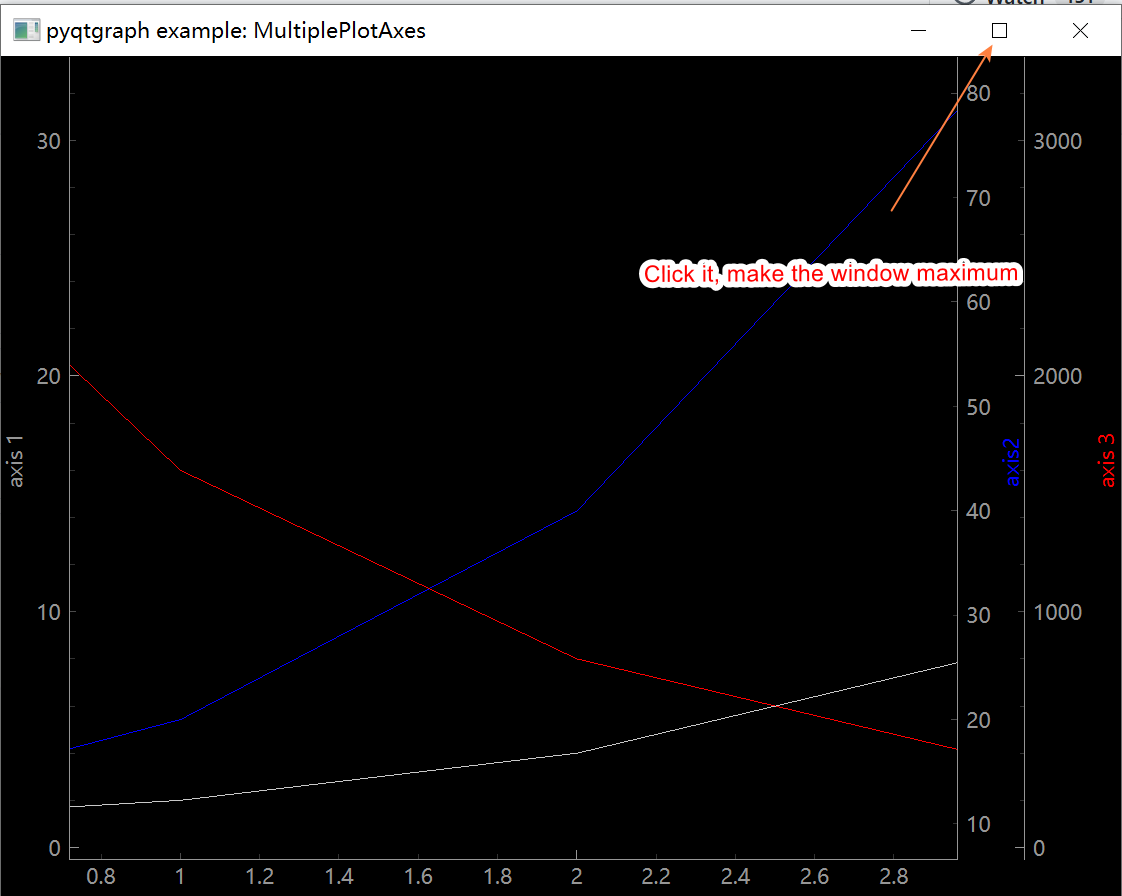The height and width of the screenshot is (896, 1122).
Task: Click the Watch element above the window
Action: point(1015,4)
